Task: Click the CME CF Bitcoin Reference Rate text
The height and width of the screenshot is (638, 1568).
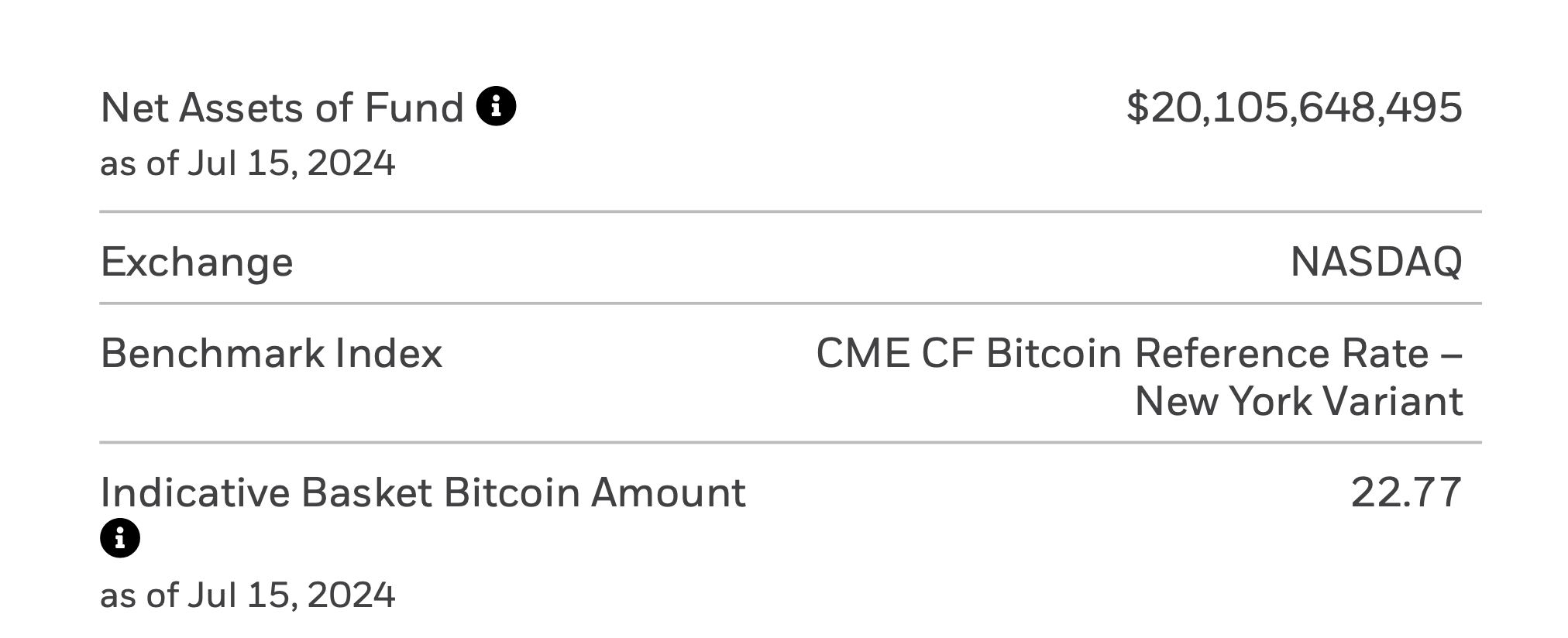Action: [1139, 354]
